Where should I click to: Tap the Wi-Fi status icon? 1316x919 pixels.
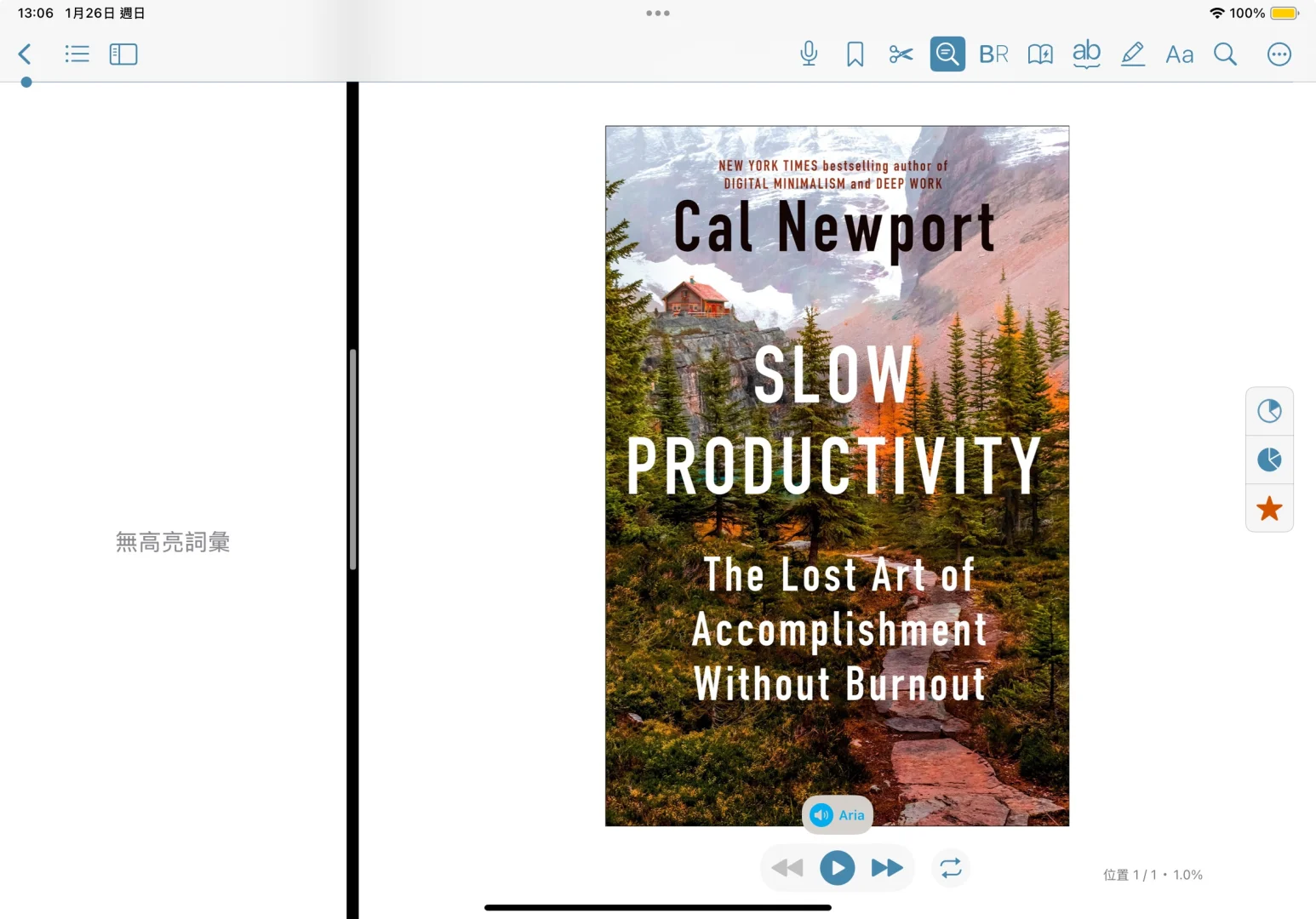(1217, 13)
